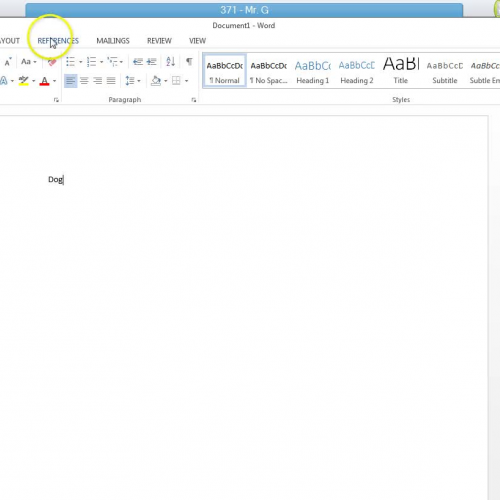Click the line and paragraph spacing icon
Viewport: 500px width, 500px height.
click(130, 81)
